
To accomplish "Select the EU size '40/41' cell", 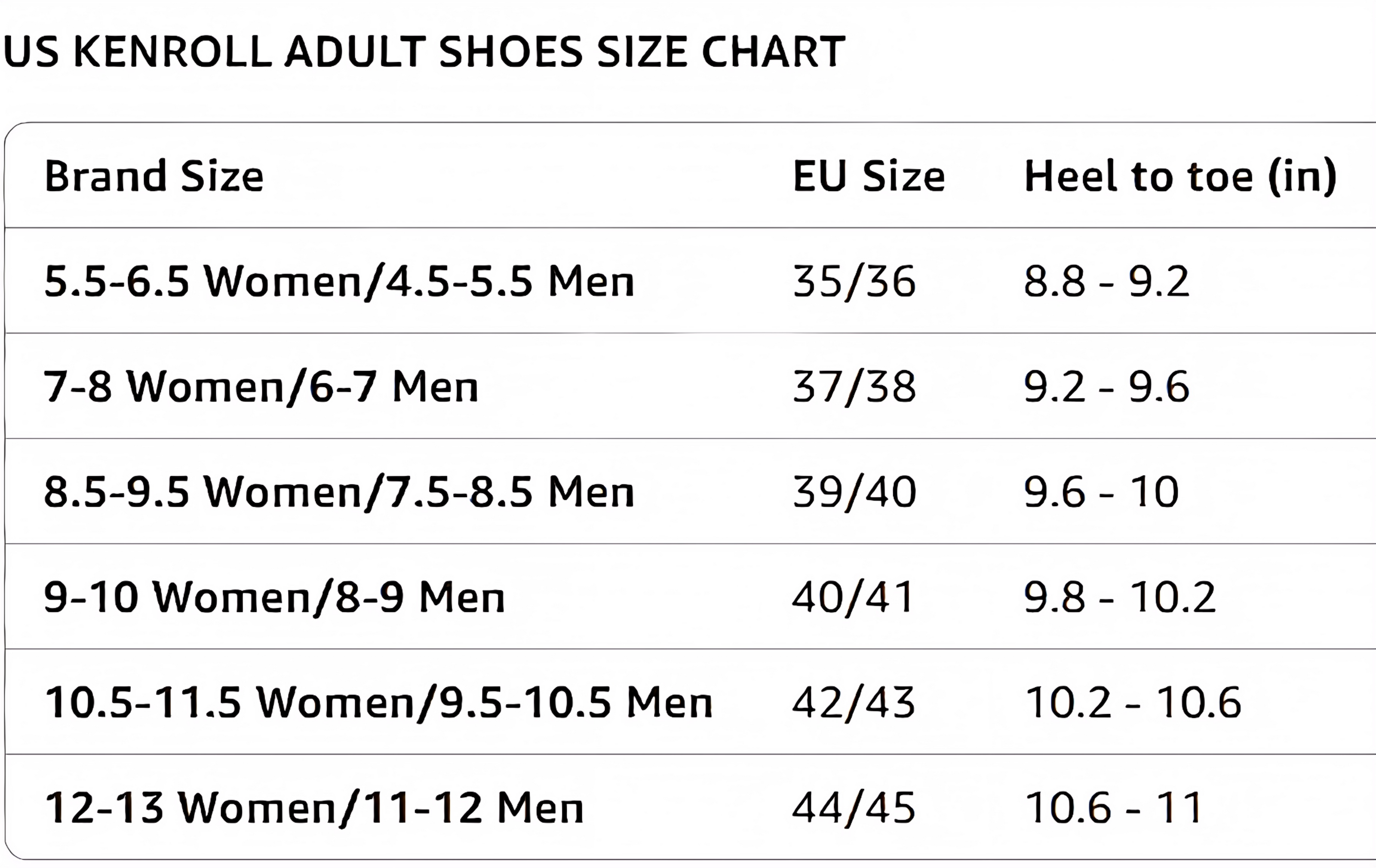I will (853, 597).
